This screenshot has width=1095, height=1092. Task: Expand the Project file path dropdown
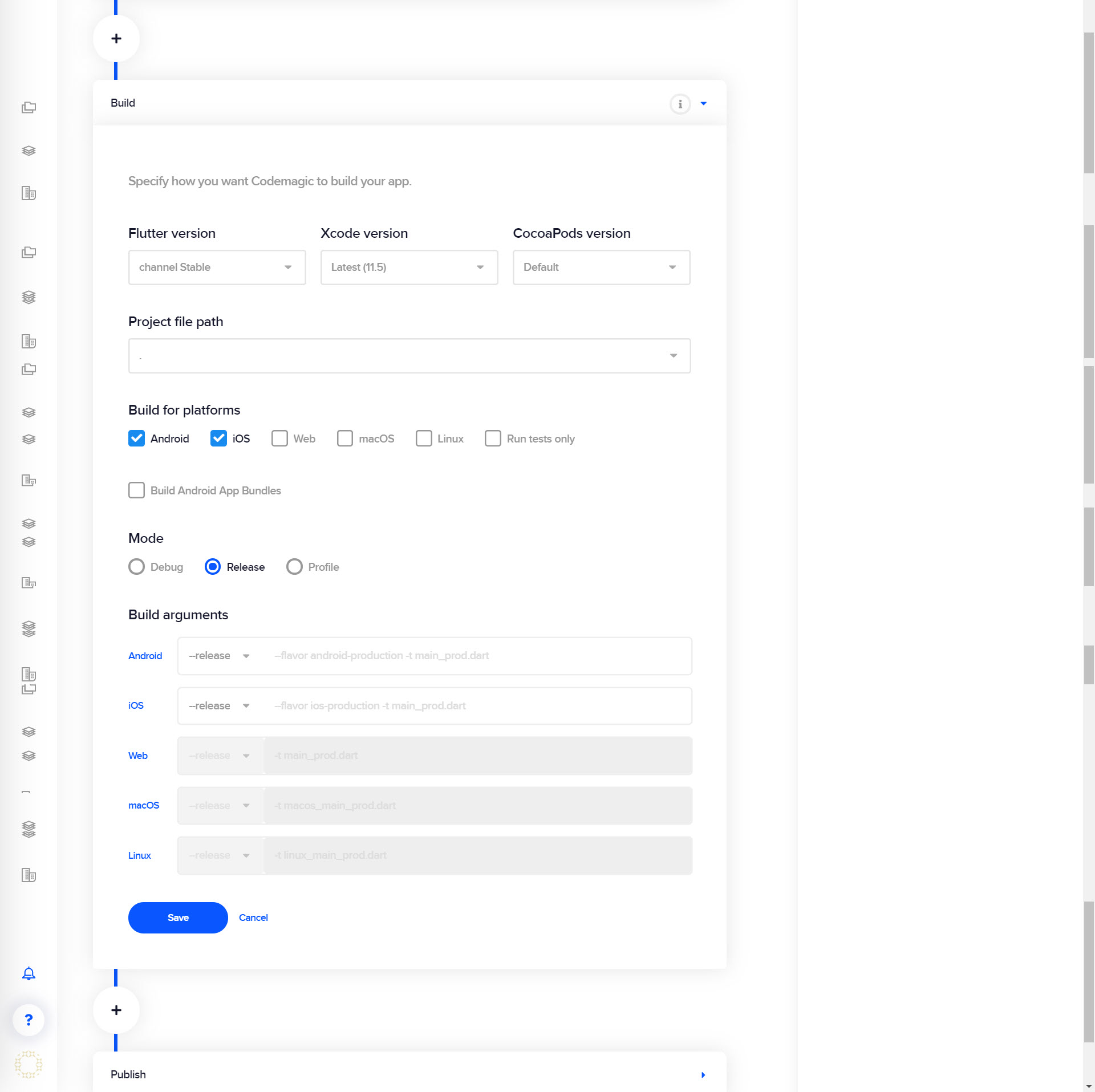[x=675, y=355]
